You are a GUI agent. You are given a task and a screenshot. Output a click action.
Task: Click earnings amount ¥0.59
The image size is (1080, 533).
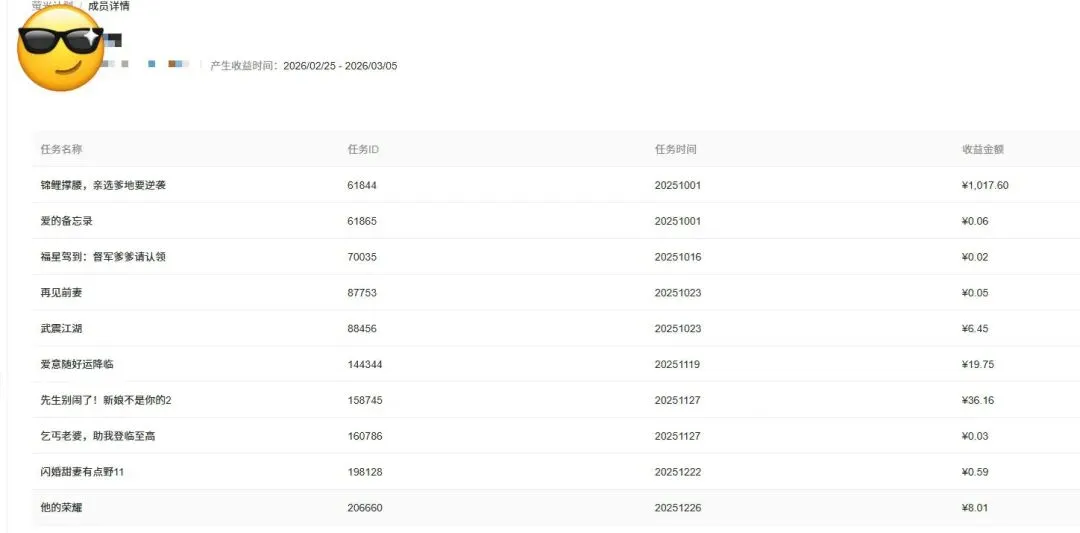[975, 472]
